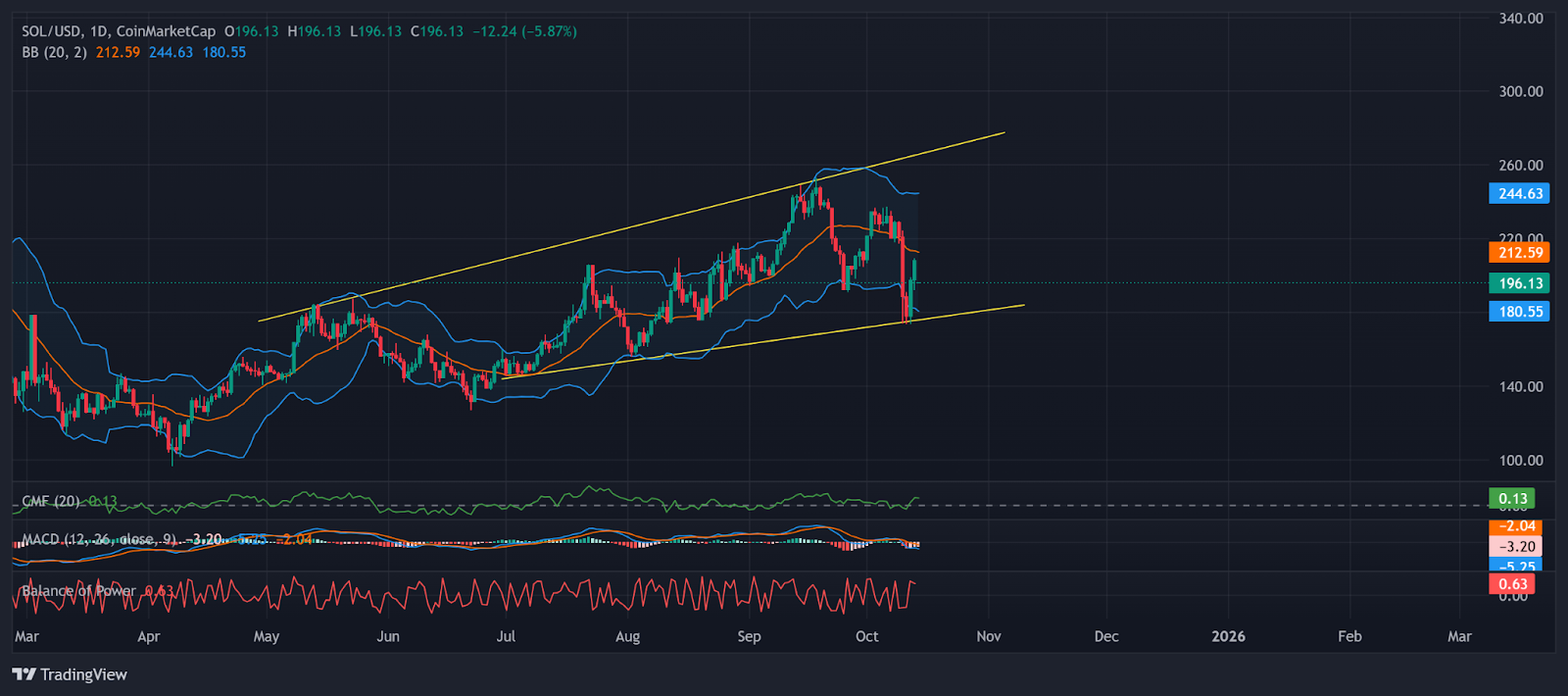Click the green 0.13 CMF value tag
Viewport: 1568px width, 696px height.
click(1512, 499)
